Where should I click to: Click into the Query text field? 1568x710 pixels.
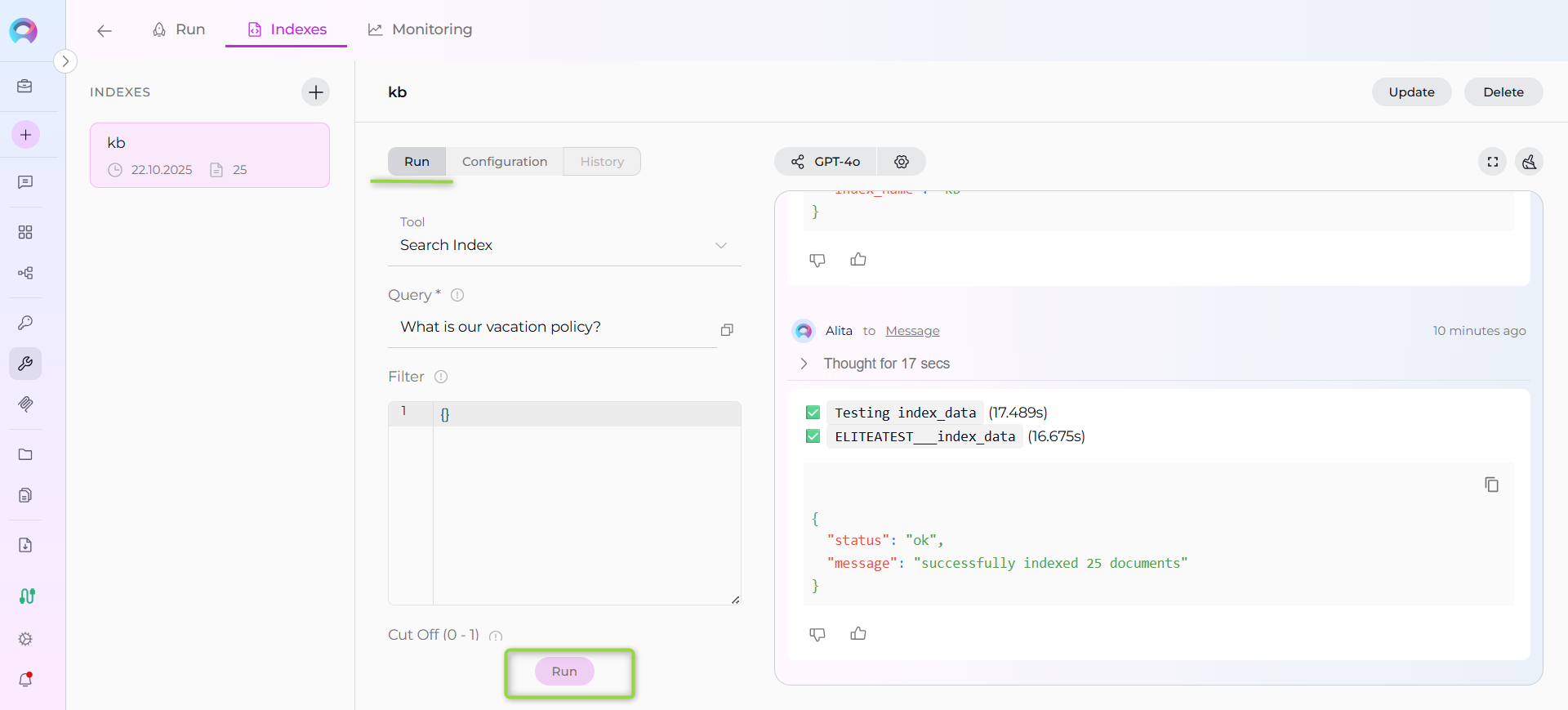pos(551,327)
